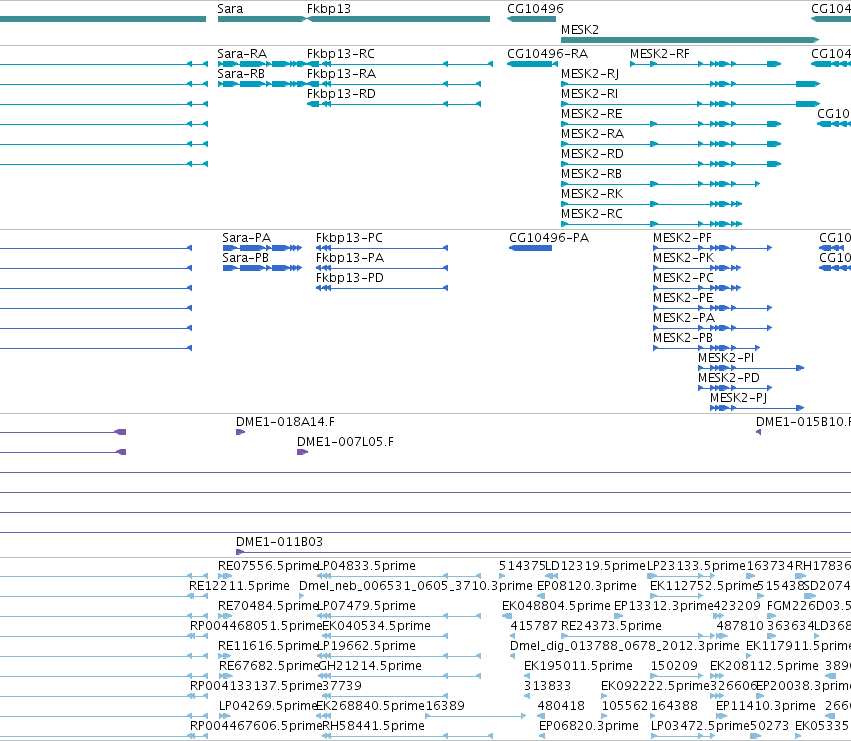Click the Fkbp13-PA protein label

[350, 258]
